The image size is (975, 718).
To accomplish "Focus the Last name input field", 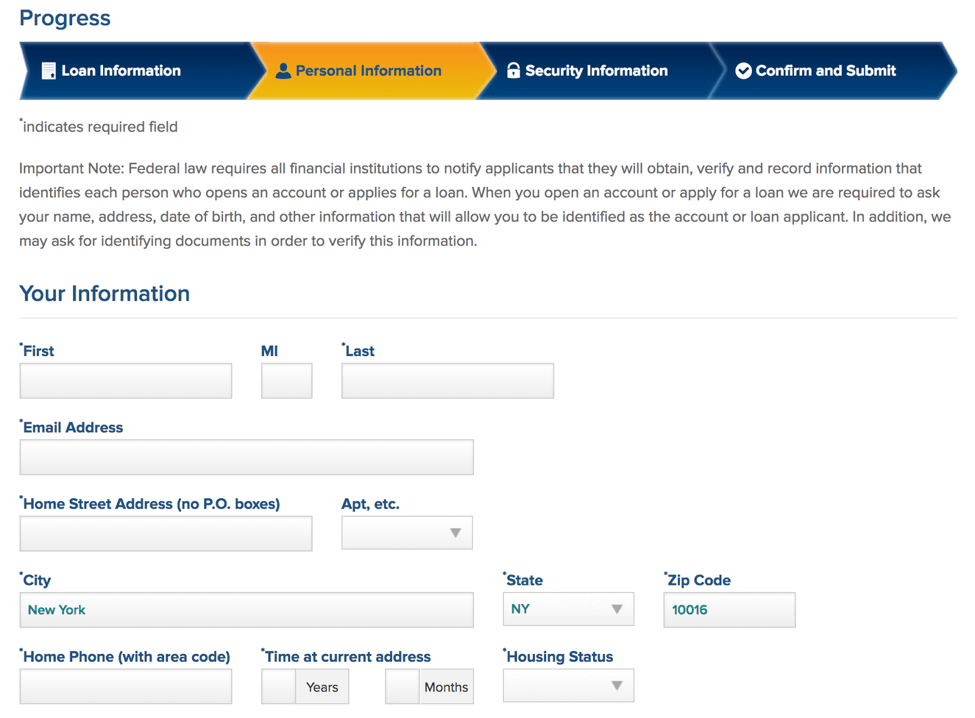I will click(x=448, y=381).
